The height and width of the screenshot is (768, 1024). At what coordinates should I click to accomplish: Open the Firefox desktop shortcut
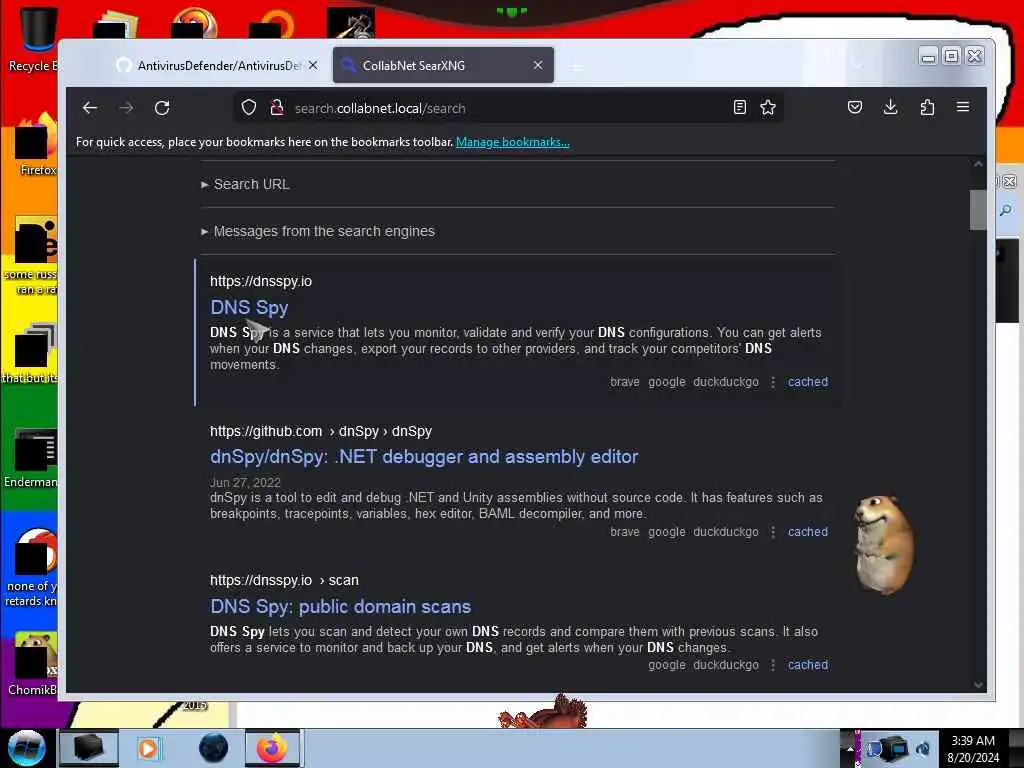click(36, 144)
